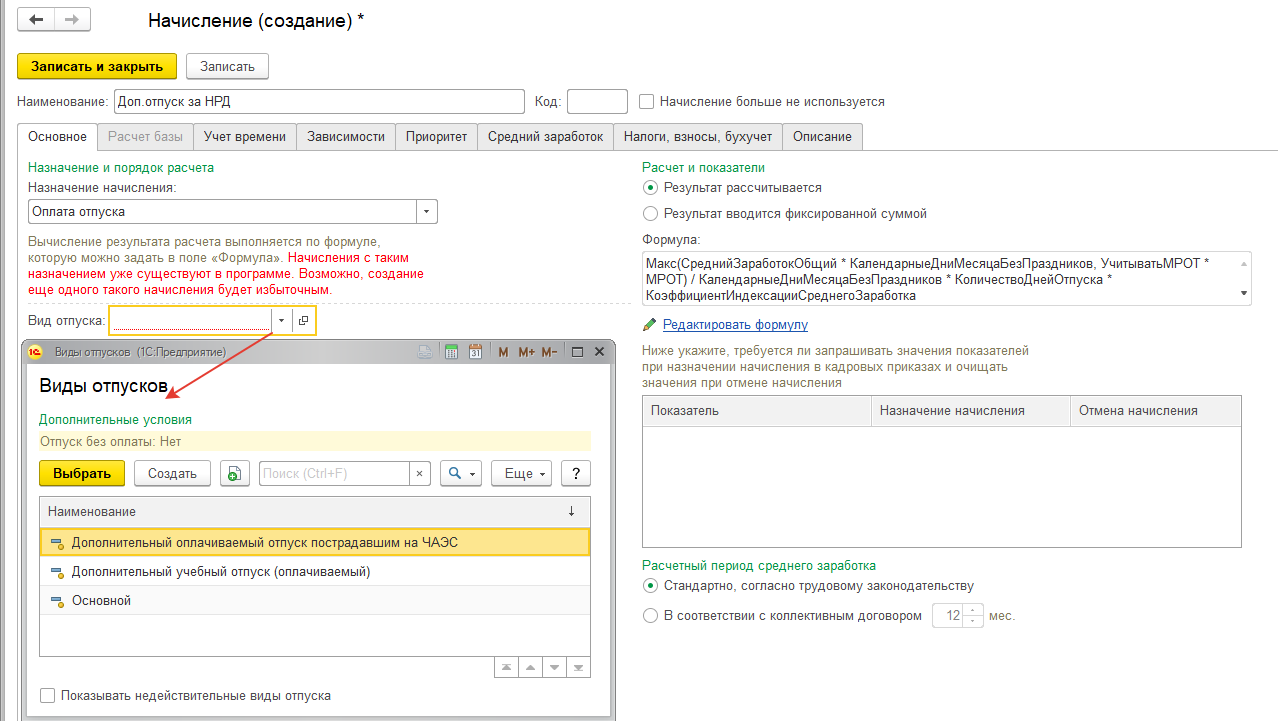The width and height of the screenshot is (1278, 721).
Task: Move up one item in the list
Action: pyautogui.click(x=531, y=668)
